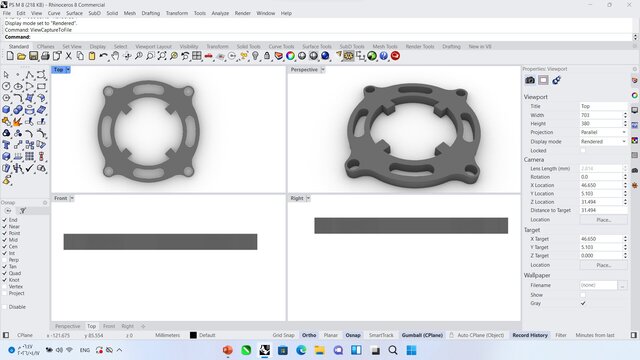Cut selection using the scissors icon
This screenshot has height=360, width=640.
pos(69,56)
